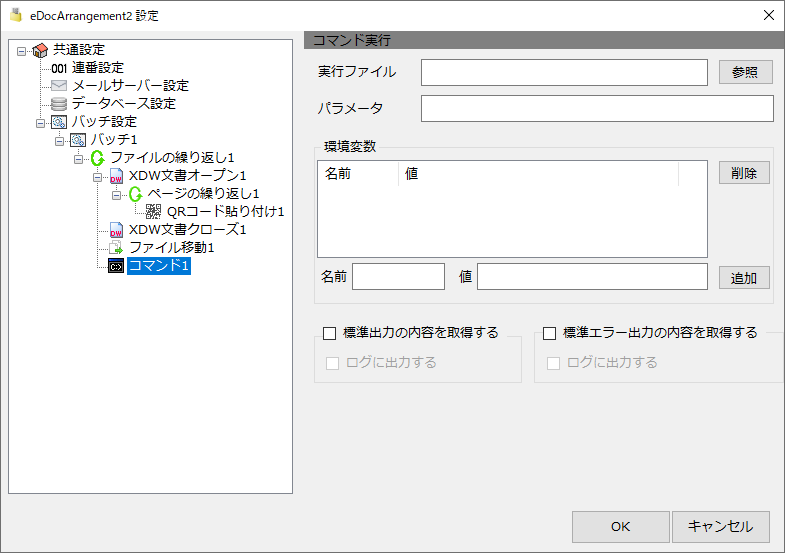Collapse the 共通設定 tree node
The image size is (785, 553).
(22, 51)
